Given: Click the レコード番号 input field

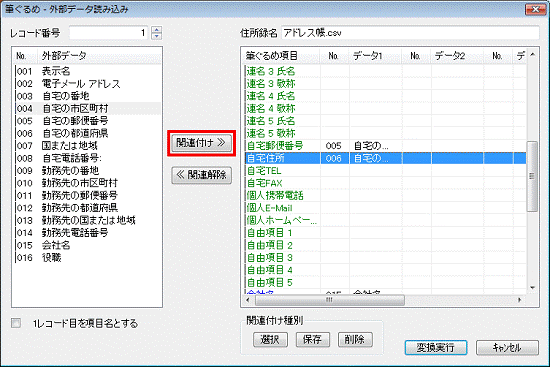Looking at the screenshot, I should tap(109, 33).
